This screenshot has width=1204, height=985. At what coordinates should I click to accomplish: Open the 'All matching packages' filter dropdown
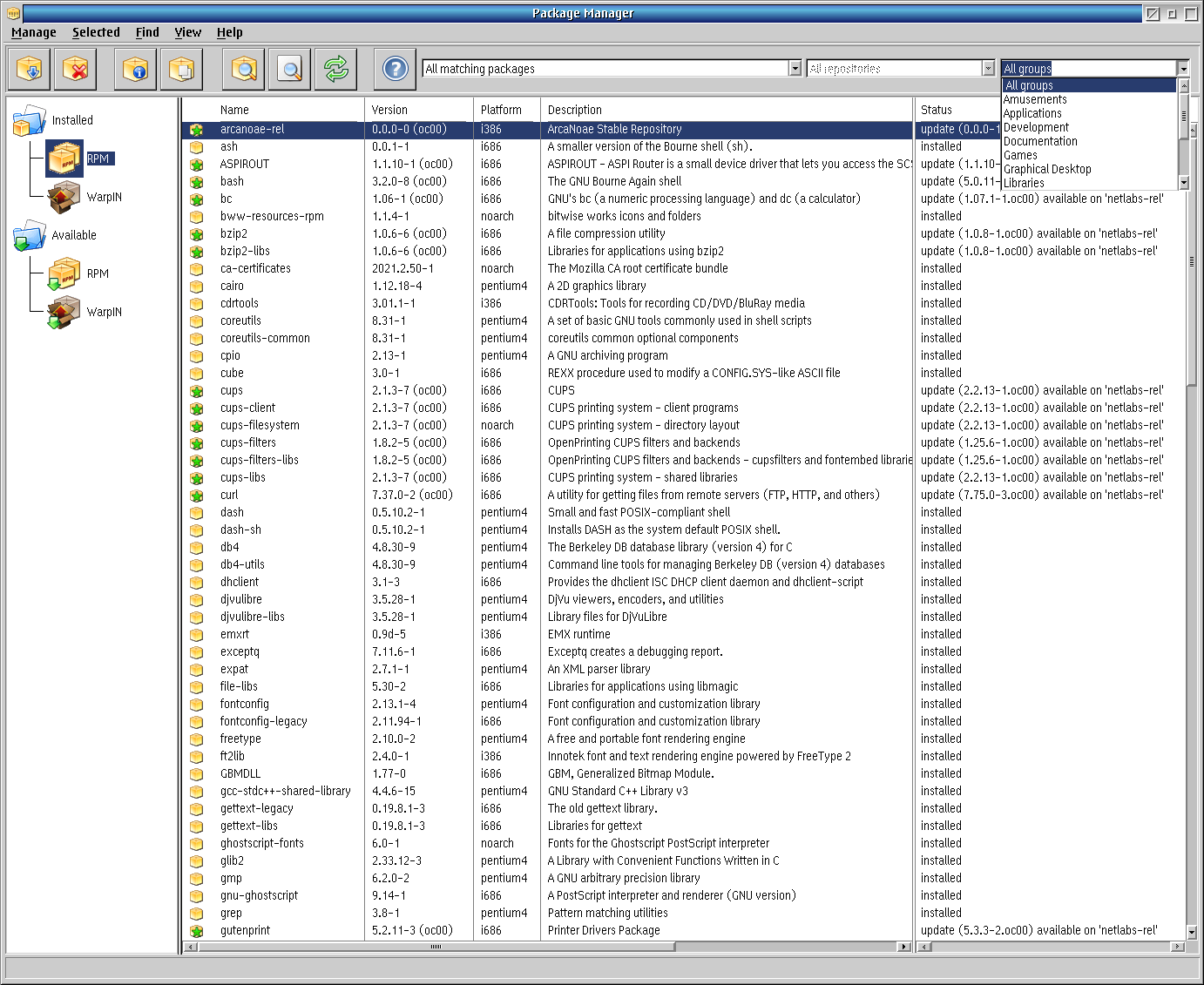click(795, 69)
